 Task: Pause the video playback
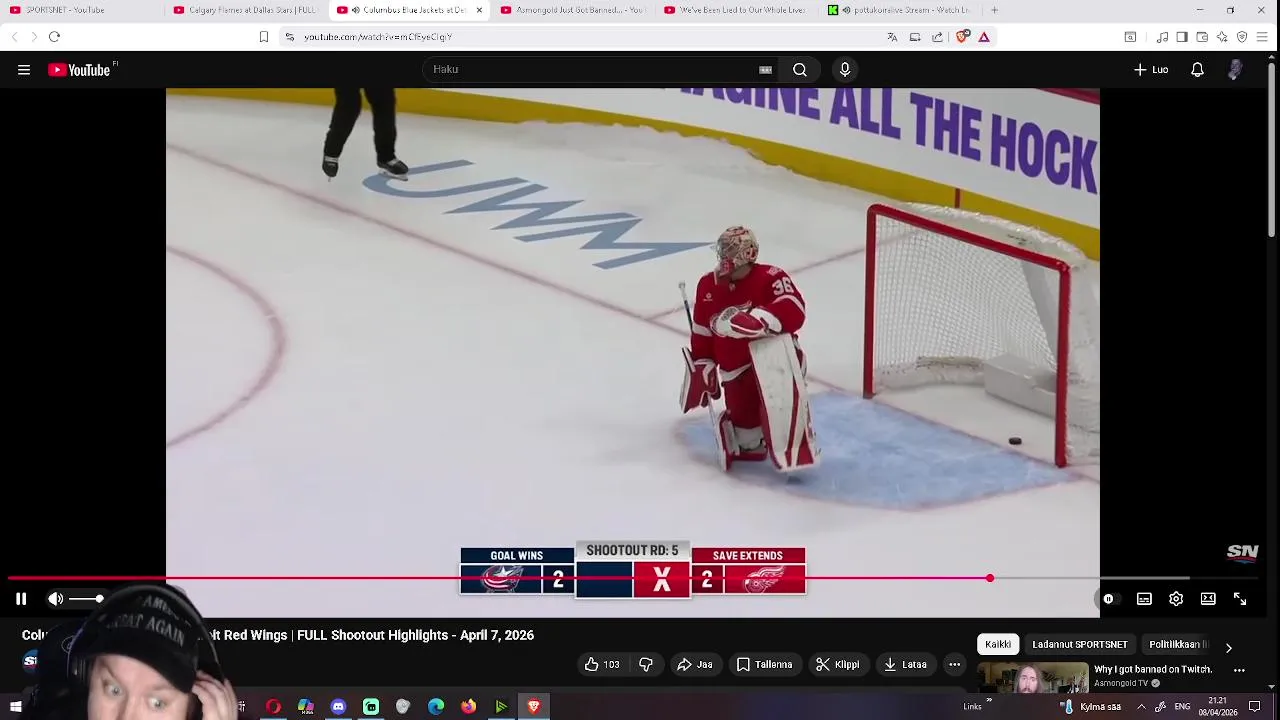click(x=21, y=599)
